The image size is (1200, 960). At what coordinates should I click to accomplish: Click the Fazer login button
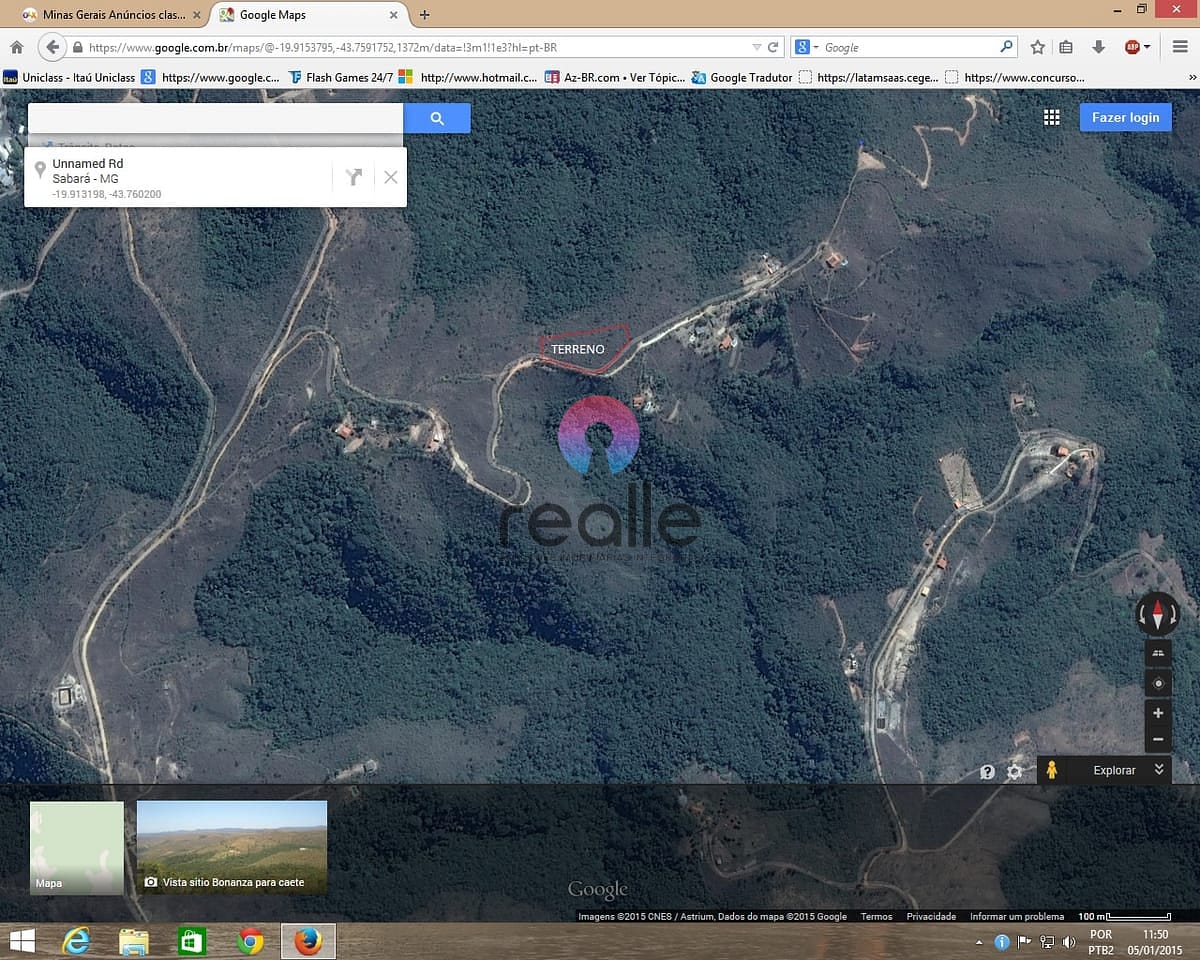[1125, 117]
